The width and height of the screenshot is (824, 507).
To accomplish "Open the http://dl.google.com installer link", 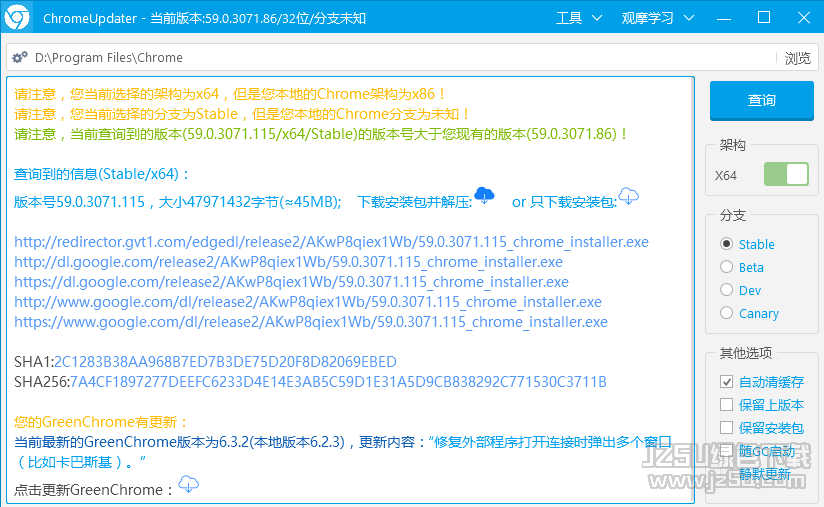I will [289, 262].
